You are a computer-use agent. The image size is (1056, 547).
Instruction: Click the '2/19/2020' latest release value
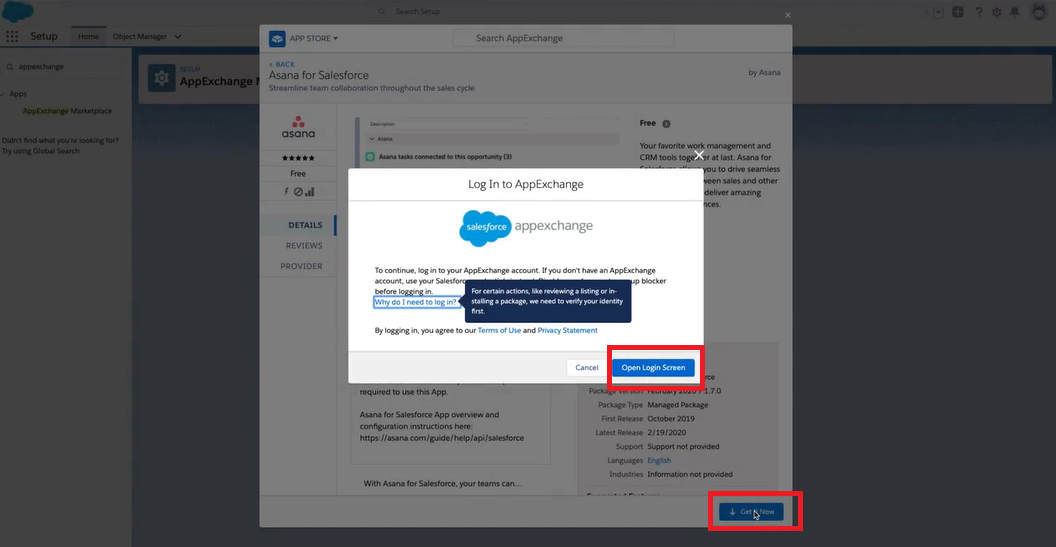pos(666,432)
